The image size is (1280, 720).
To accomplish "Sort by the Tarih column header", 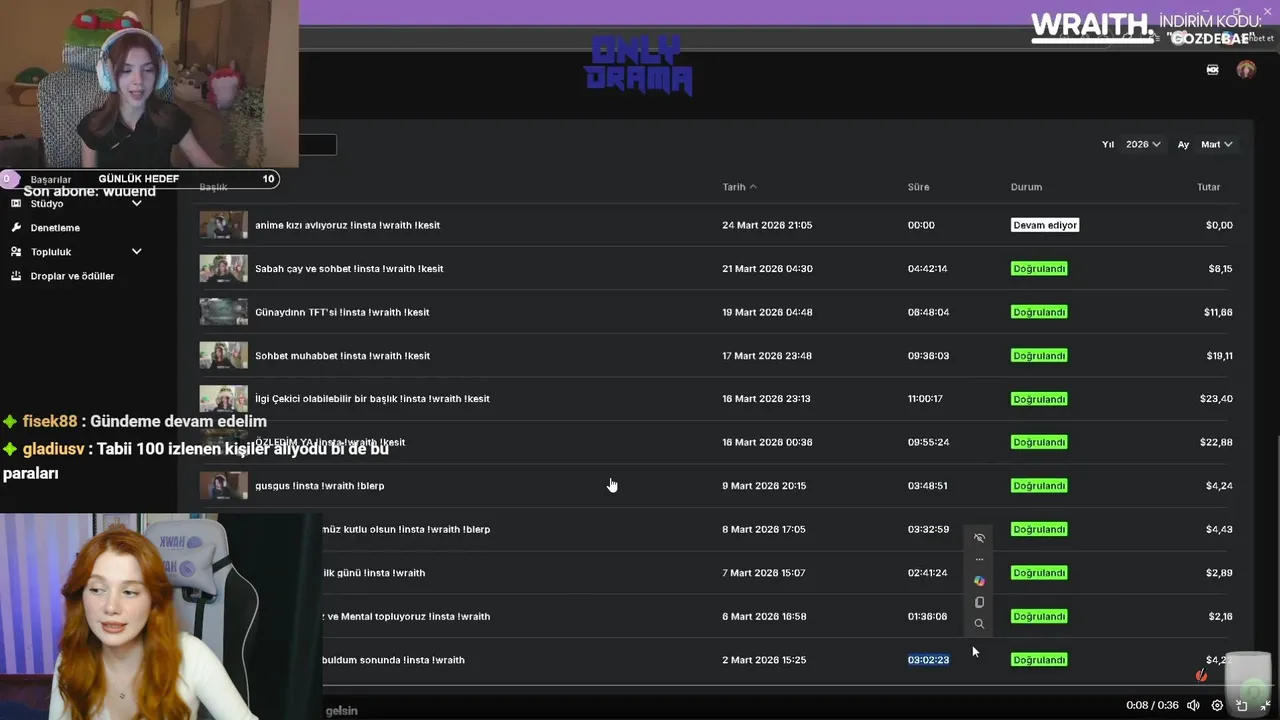I will click(739, 187).
